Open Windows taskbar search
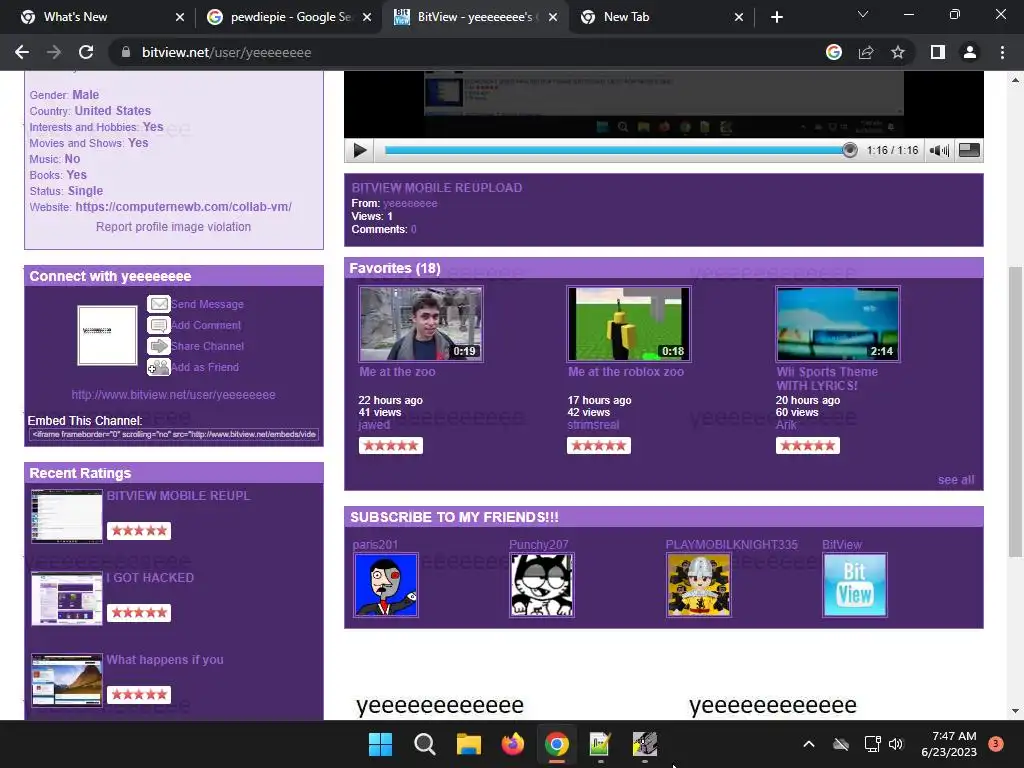 [x=424, y=744]
